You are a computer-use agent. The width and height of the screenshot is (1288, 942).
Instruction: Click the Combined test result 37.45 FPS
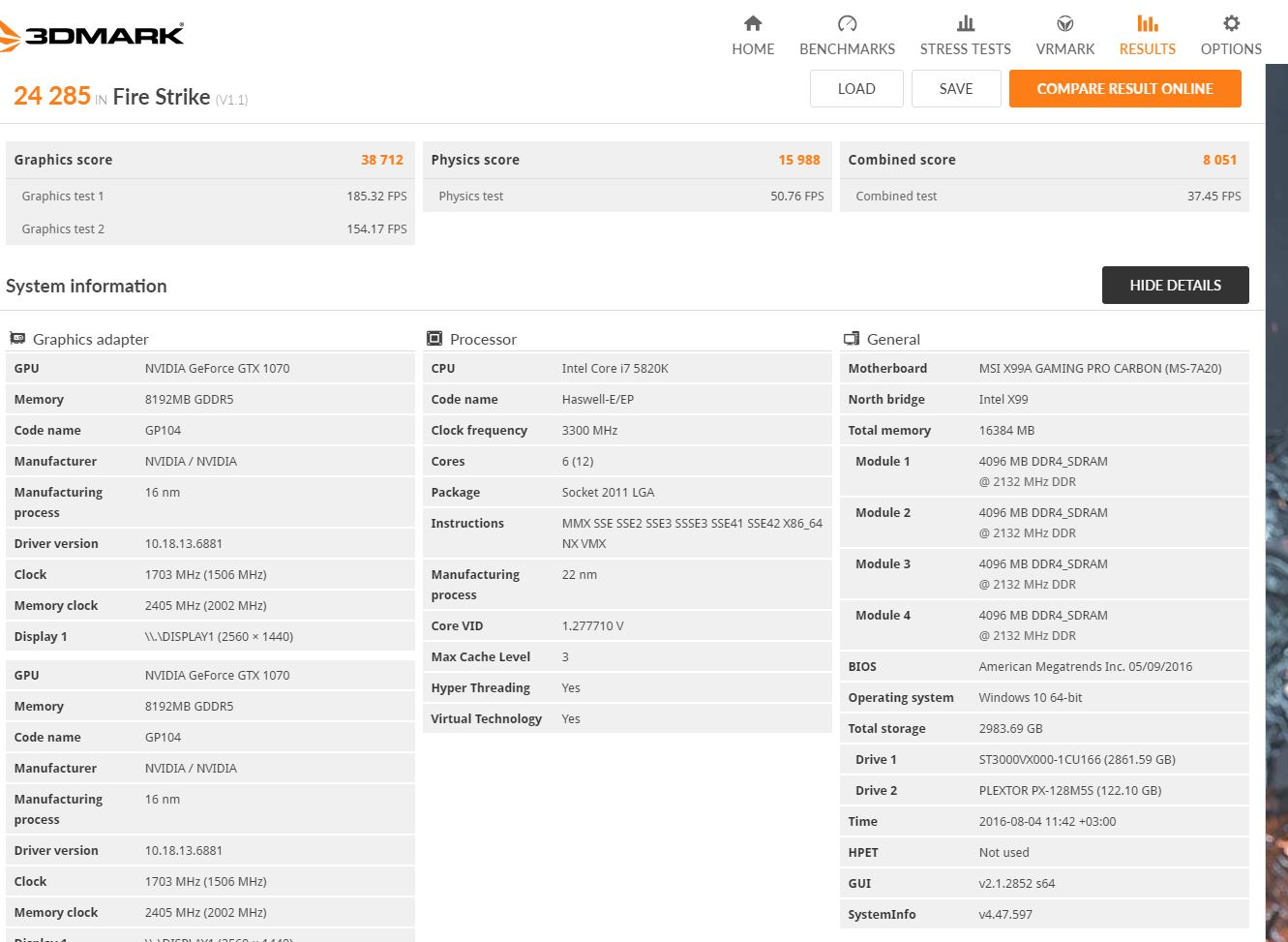(1214, 196)
